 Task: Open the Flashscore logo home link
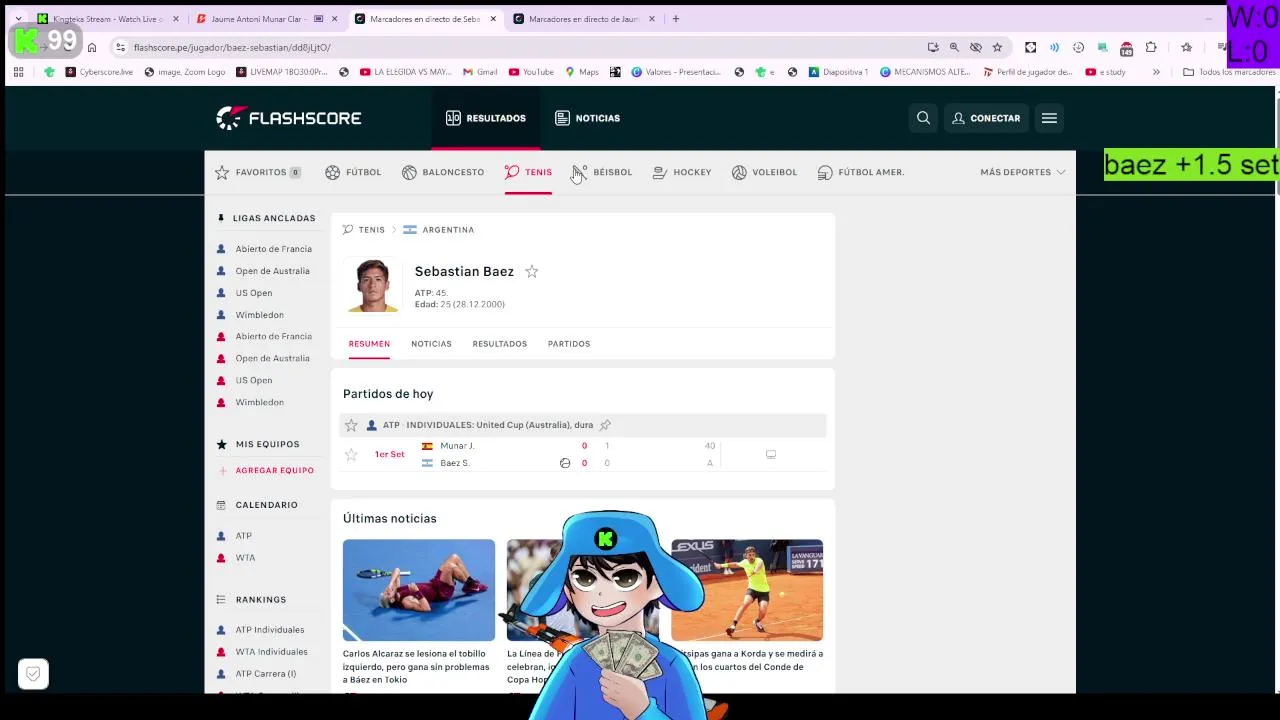(x=289, y=118)
